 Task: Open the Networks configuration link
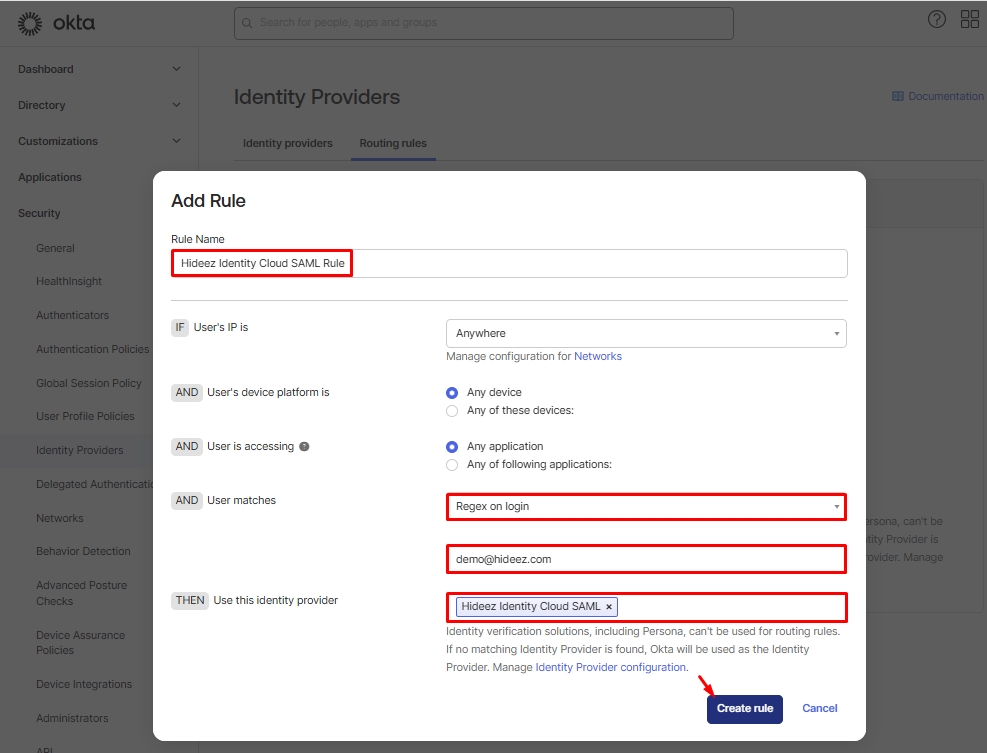point(597,356)
